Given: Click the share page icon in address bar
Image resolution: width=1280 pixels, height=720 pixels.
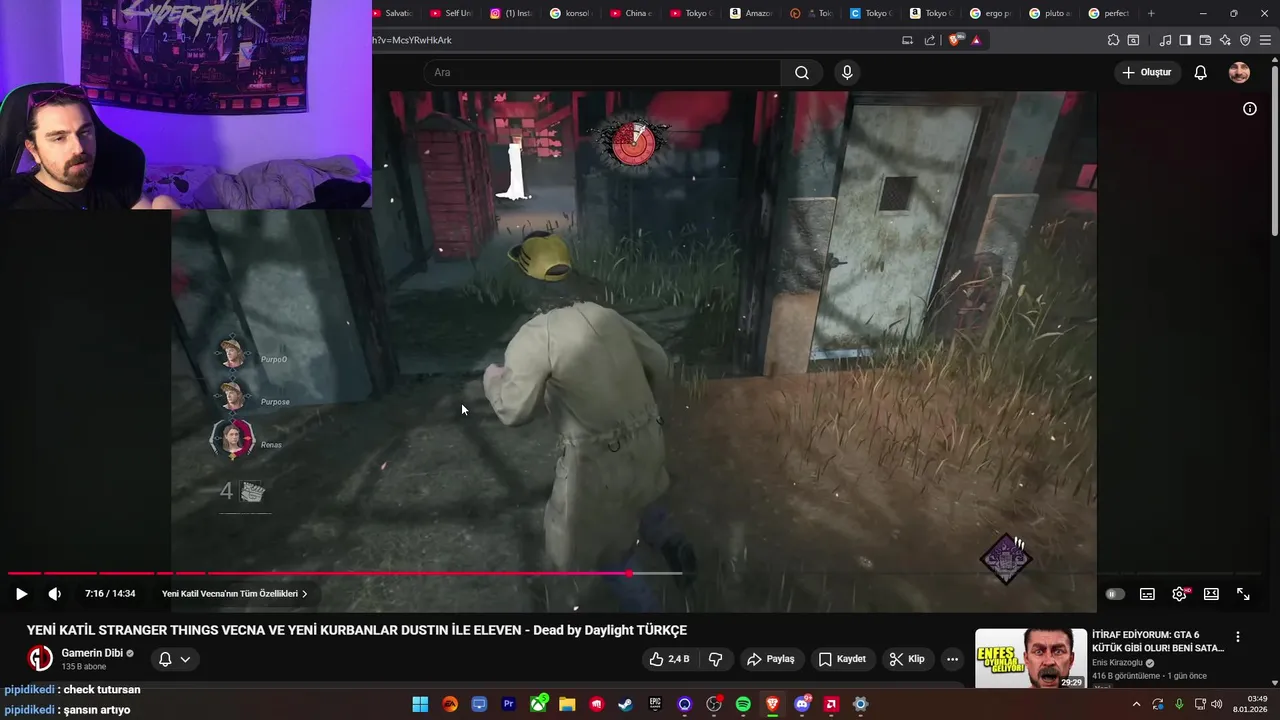Looking at the screenshot, I should point(930,40).
